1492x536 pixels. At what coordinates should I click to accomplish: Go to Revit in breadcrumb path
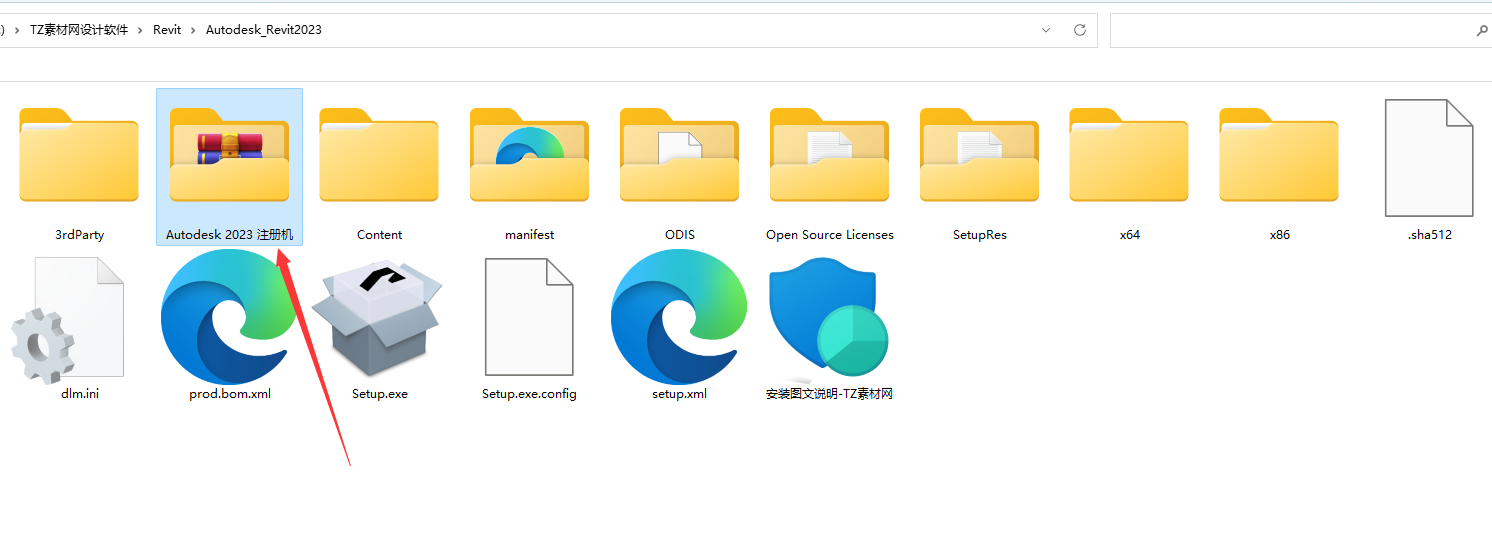(167, 30)
